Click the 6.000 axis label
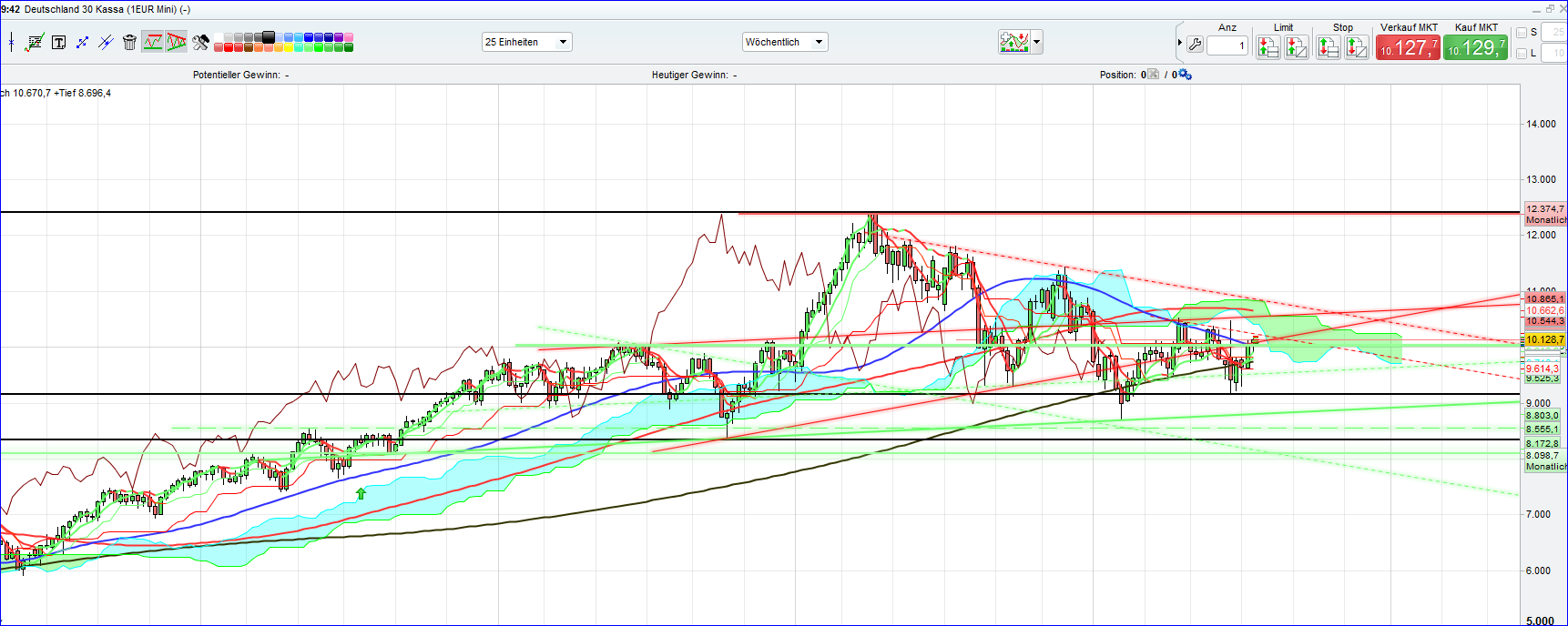The image size is (1568, 626). [x=1538, y=570]
